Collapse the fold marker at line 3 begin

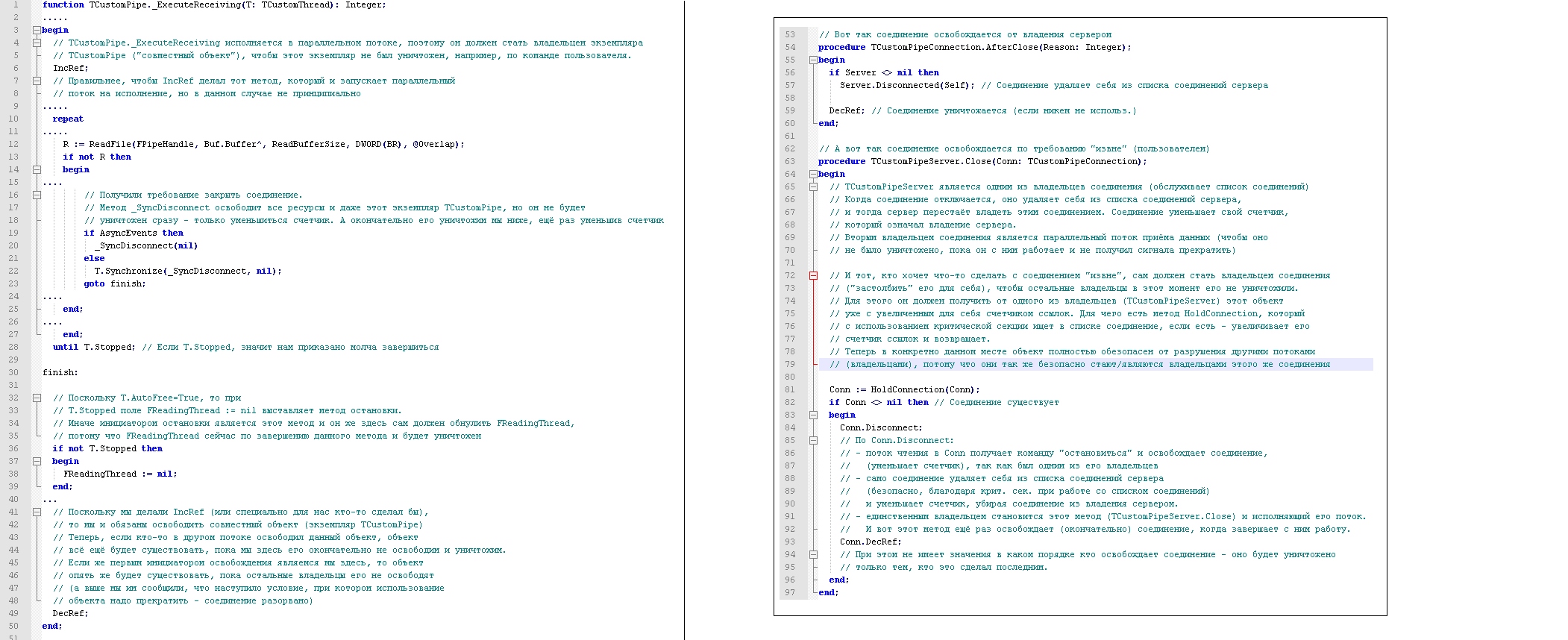[37, 31]
